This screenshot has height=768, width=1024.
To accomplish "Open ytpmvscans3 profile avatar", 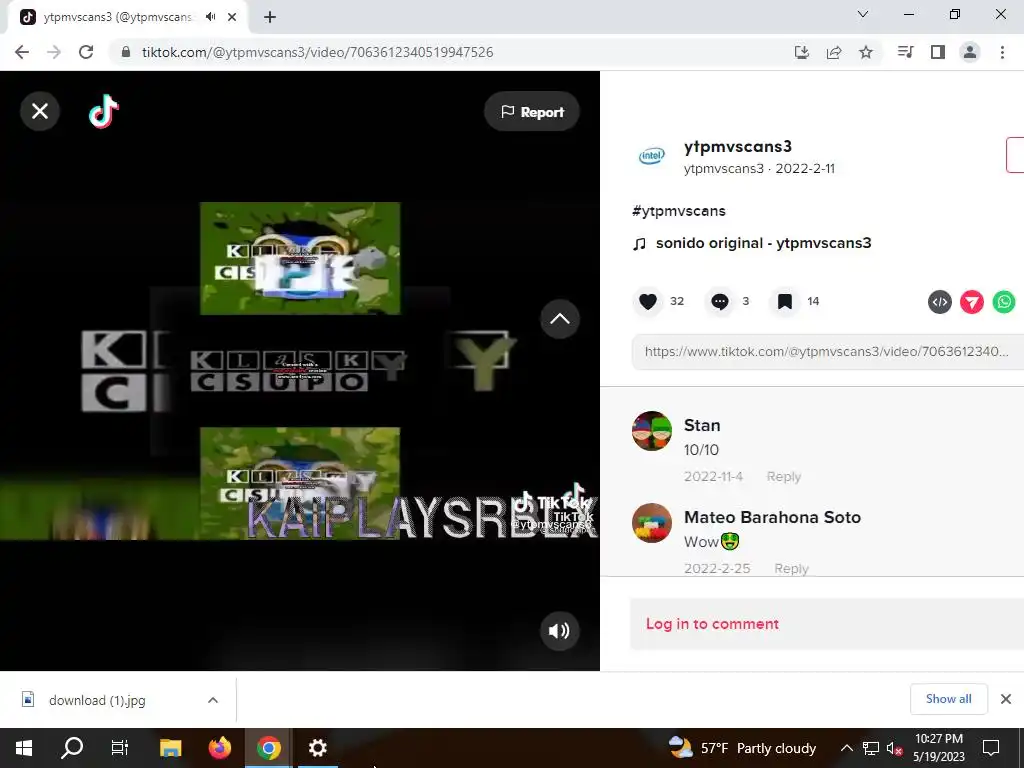I will click(651, 156).
